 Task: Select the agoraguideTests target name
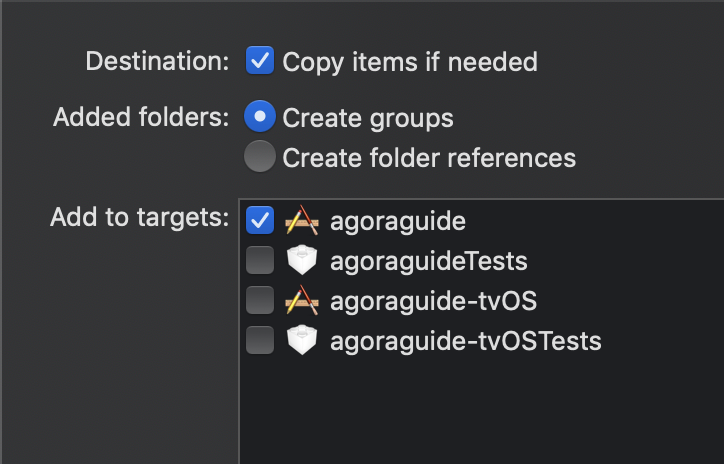429,261
